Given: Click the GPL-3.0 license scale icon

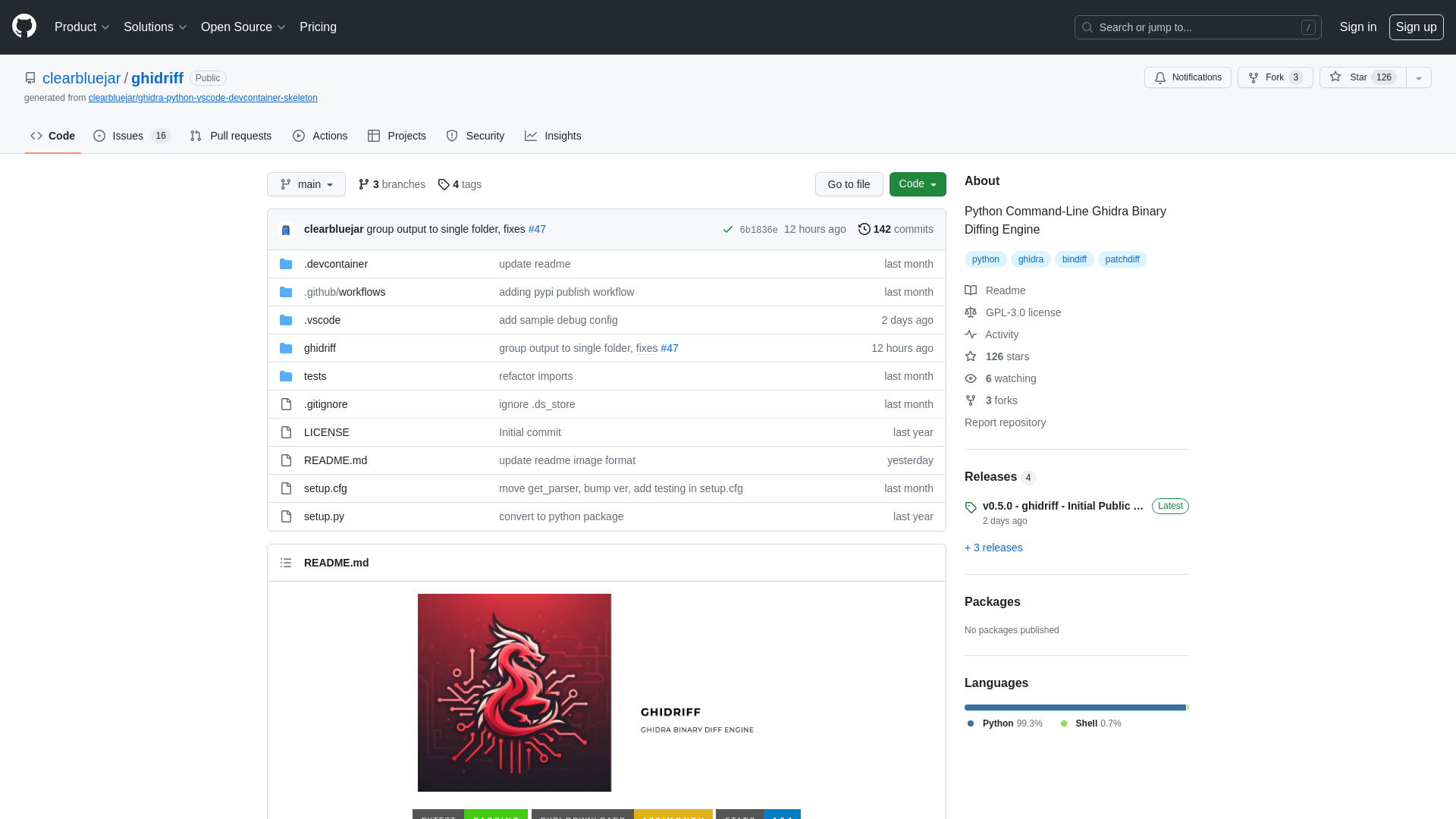Looking at the screenshot, I should [x=970, y=312].
